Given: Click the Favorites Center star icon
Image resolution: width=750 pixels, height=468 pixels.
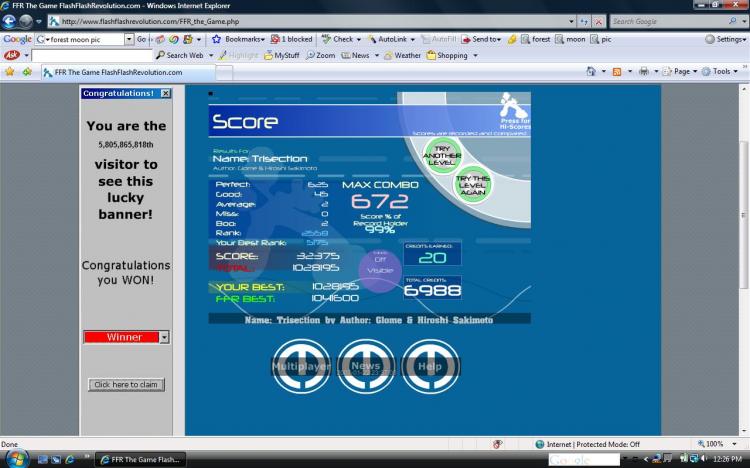Looking at the screenshot, I should click(10, 72).
